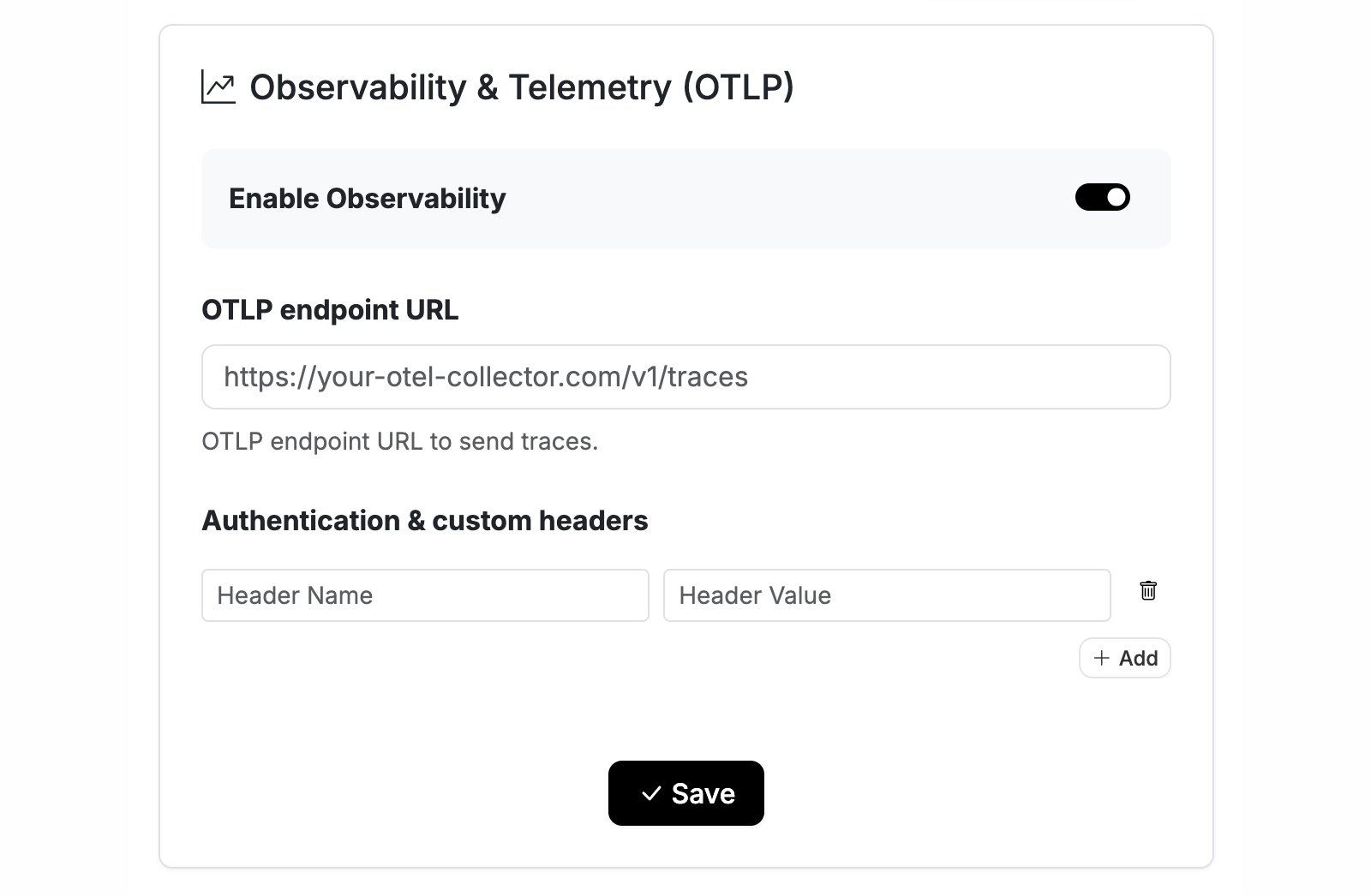This screenshot has width=1371, height=896.
Task: Click the Header Name input box
Action: tap(425, 595)
